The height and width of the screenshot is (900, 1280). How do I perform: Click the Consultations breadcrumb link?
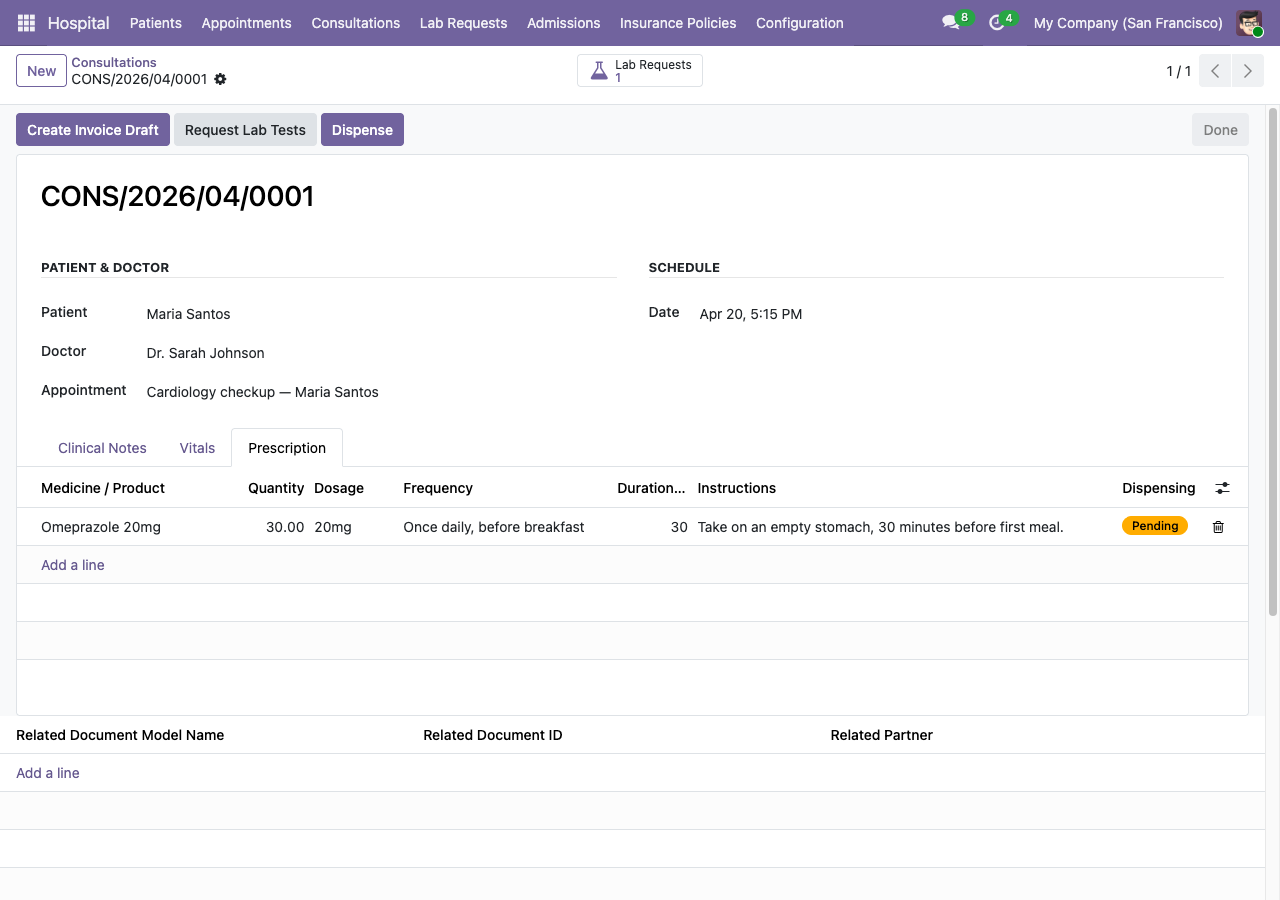pyautogui.click(x=114, y=62)
